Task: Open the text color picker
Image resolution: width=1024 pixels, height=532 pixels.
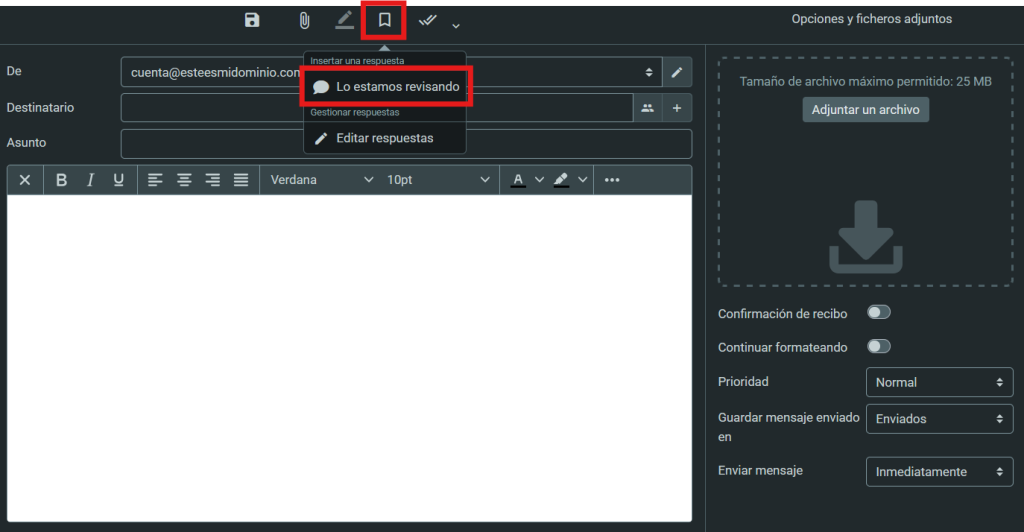Action: (x=518, y=180)
